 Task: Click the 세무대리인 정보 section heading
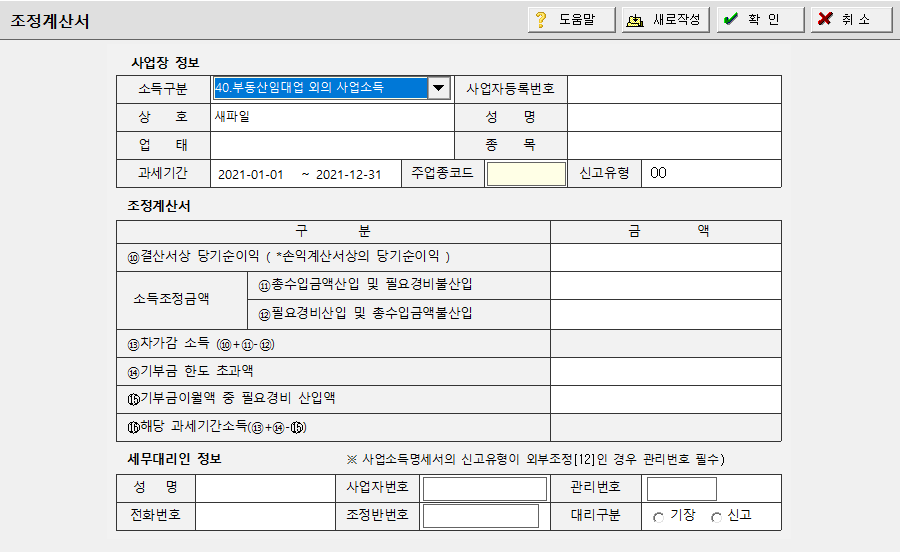(x=174, y=459)
